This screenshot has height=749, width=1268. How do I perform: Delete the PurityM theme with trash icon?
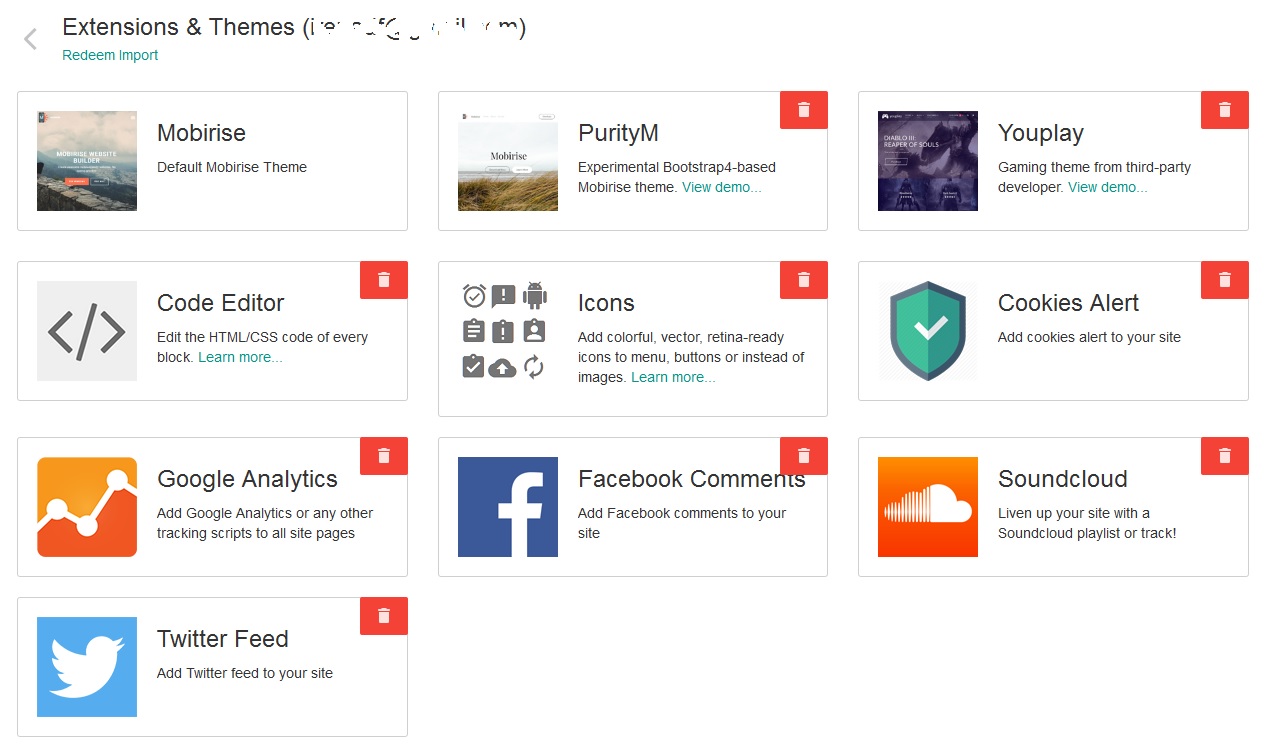(x=803, y=110)
